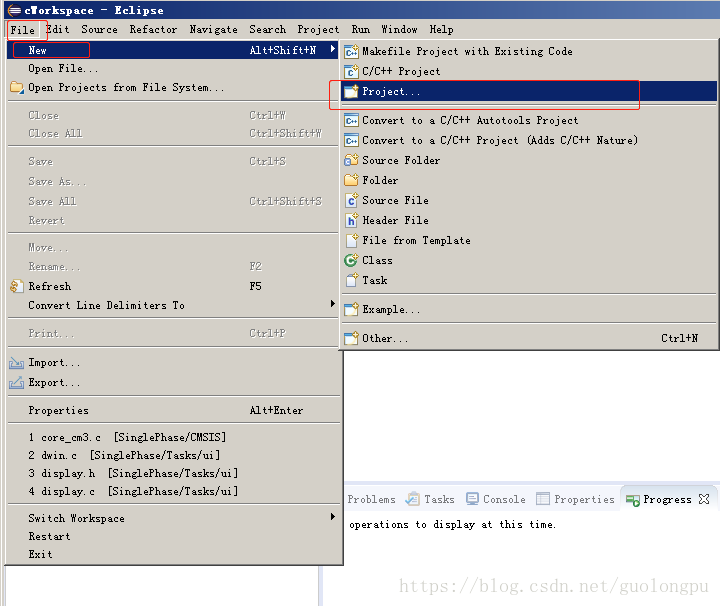This screenshot has width=720, height=606.
Task: Click the Open Projects from File System folder icon
Action: click(17, 87)
